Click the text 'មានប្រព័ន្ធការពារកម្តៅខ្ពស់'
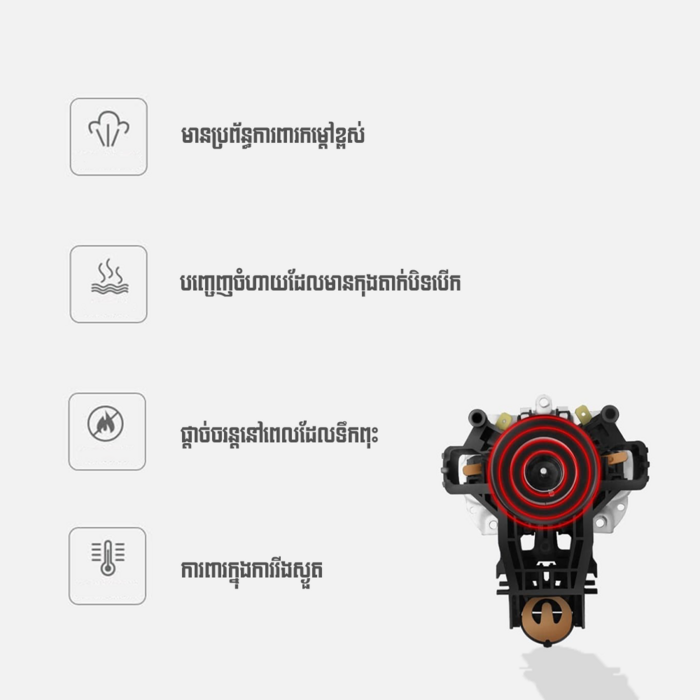 click(x=273, y=136)
